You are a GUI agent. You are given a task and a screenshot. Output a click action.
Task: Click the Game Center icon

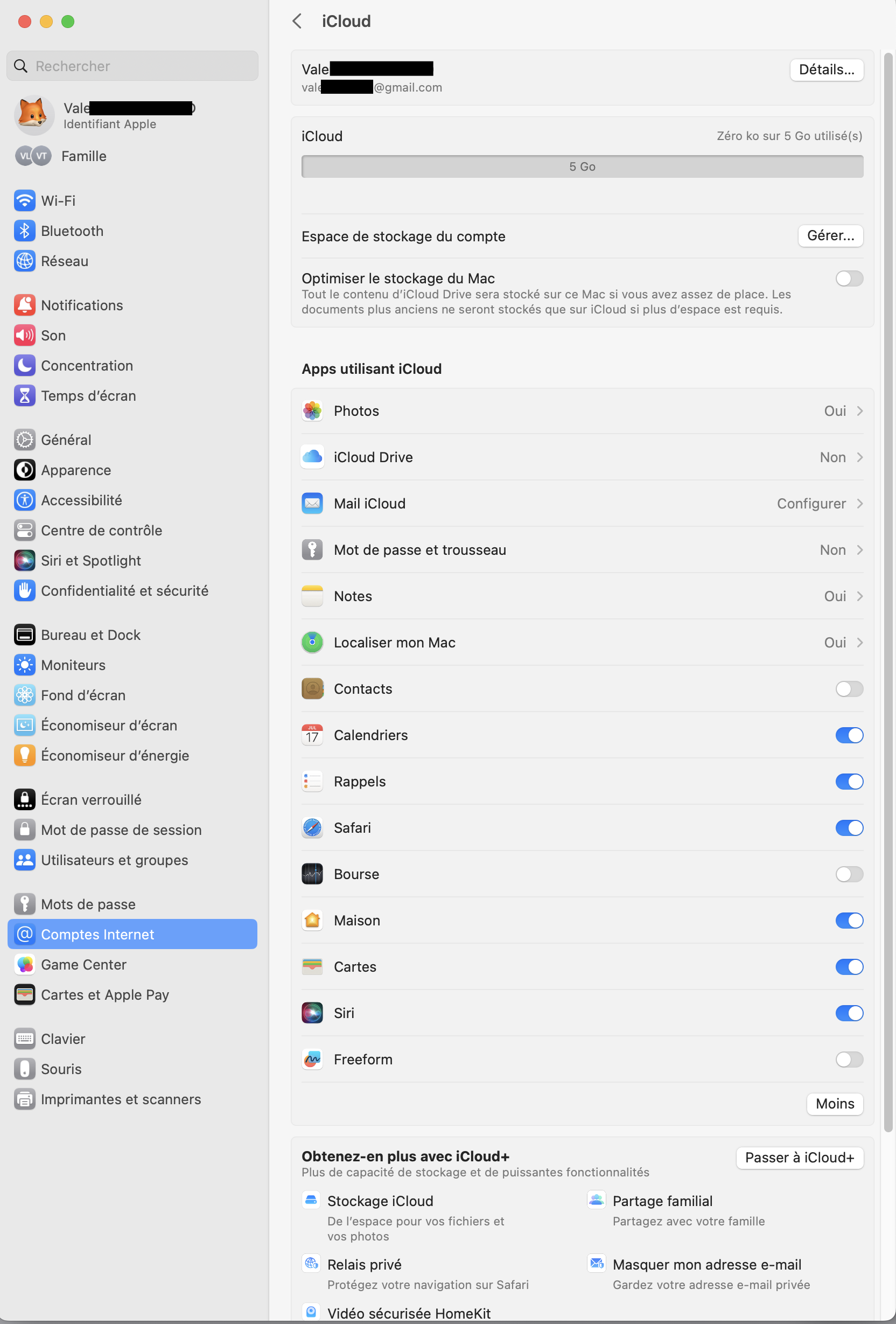pyautogui.click(x=24, y=965)
